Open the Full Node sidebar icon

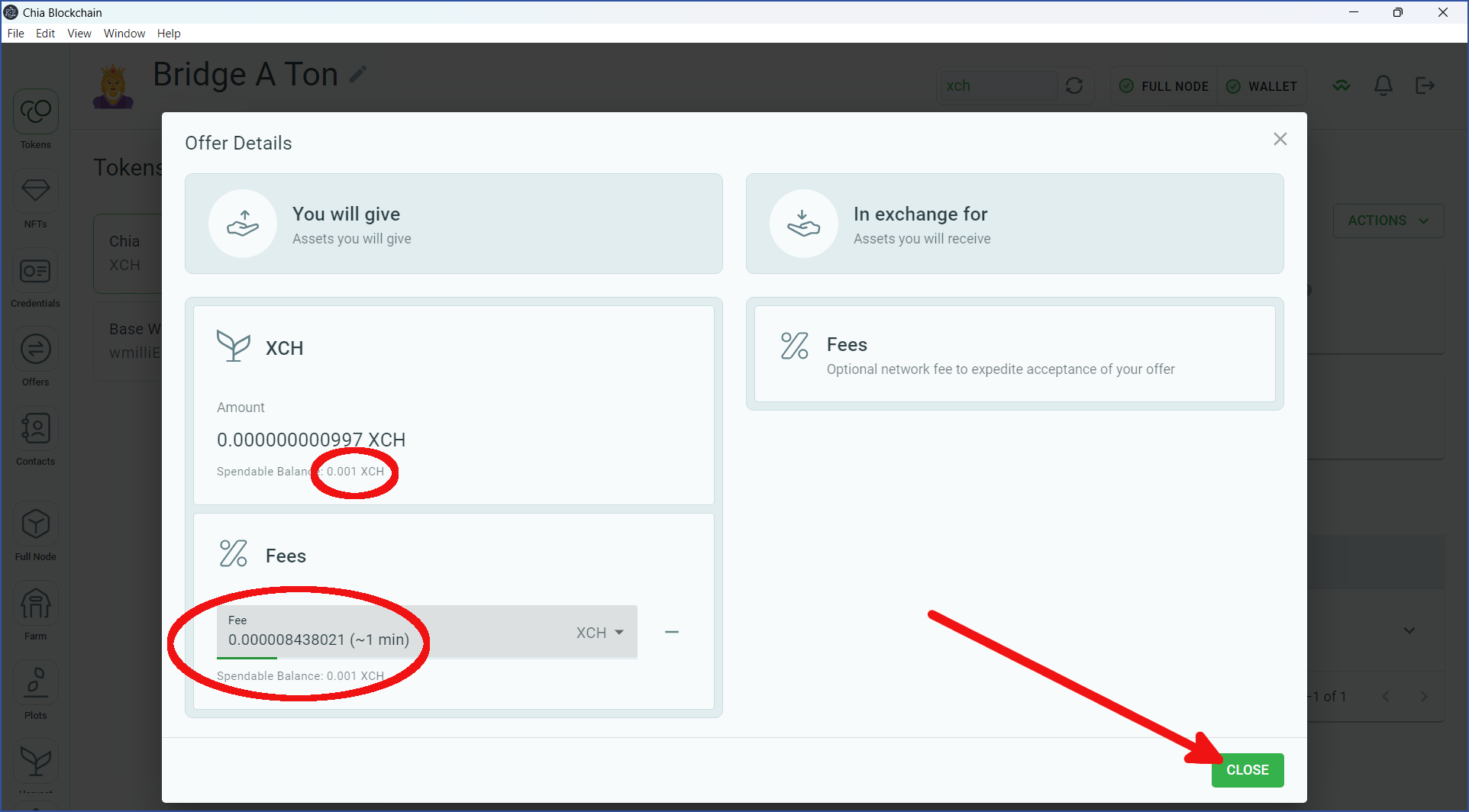(x=35, y=524)
